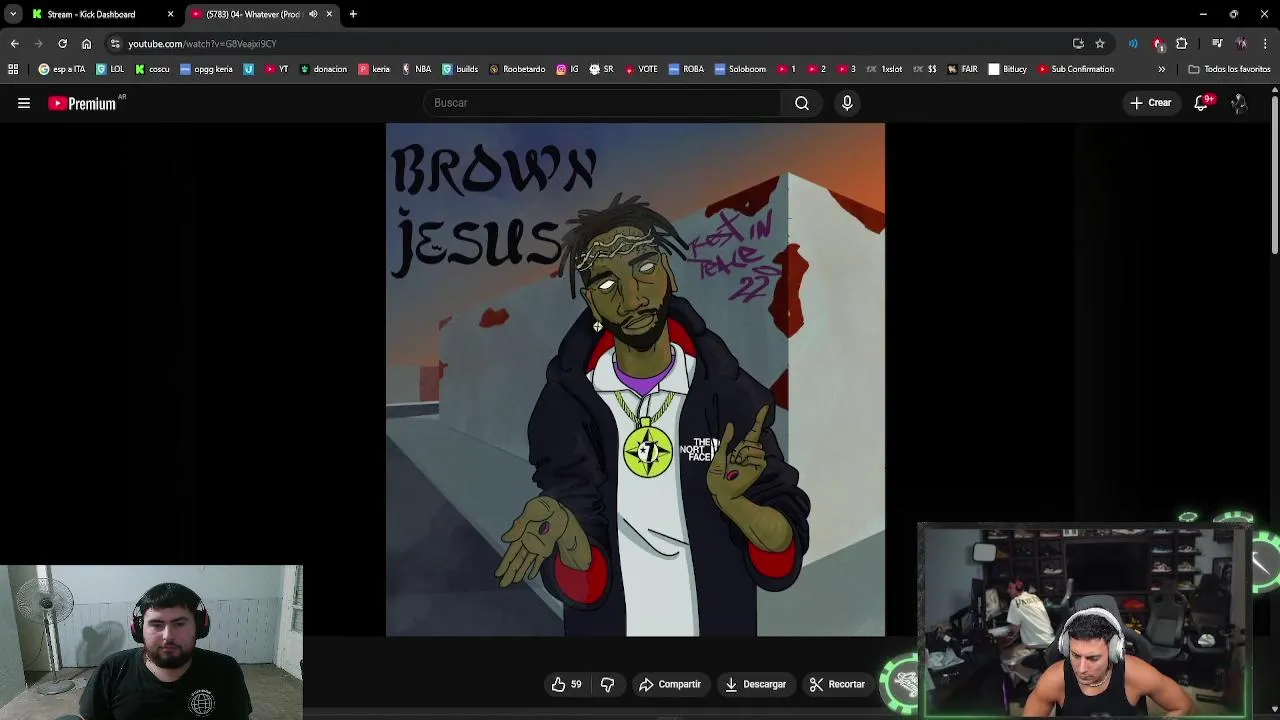Click the address bar URL

point(202,44)
